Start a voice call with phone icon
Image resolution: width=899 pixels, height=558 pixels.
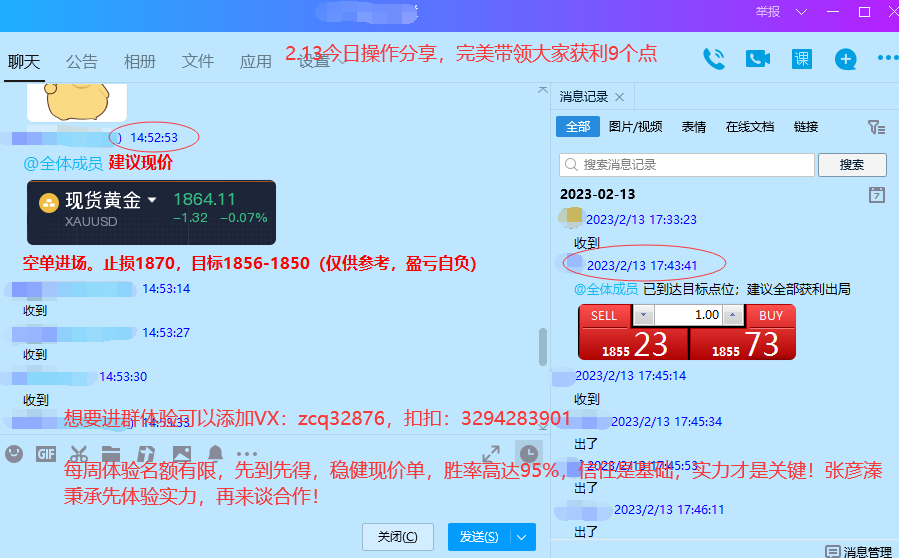714,58
